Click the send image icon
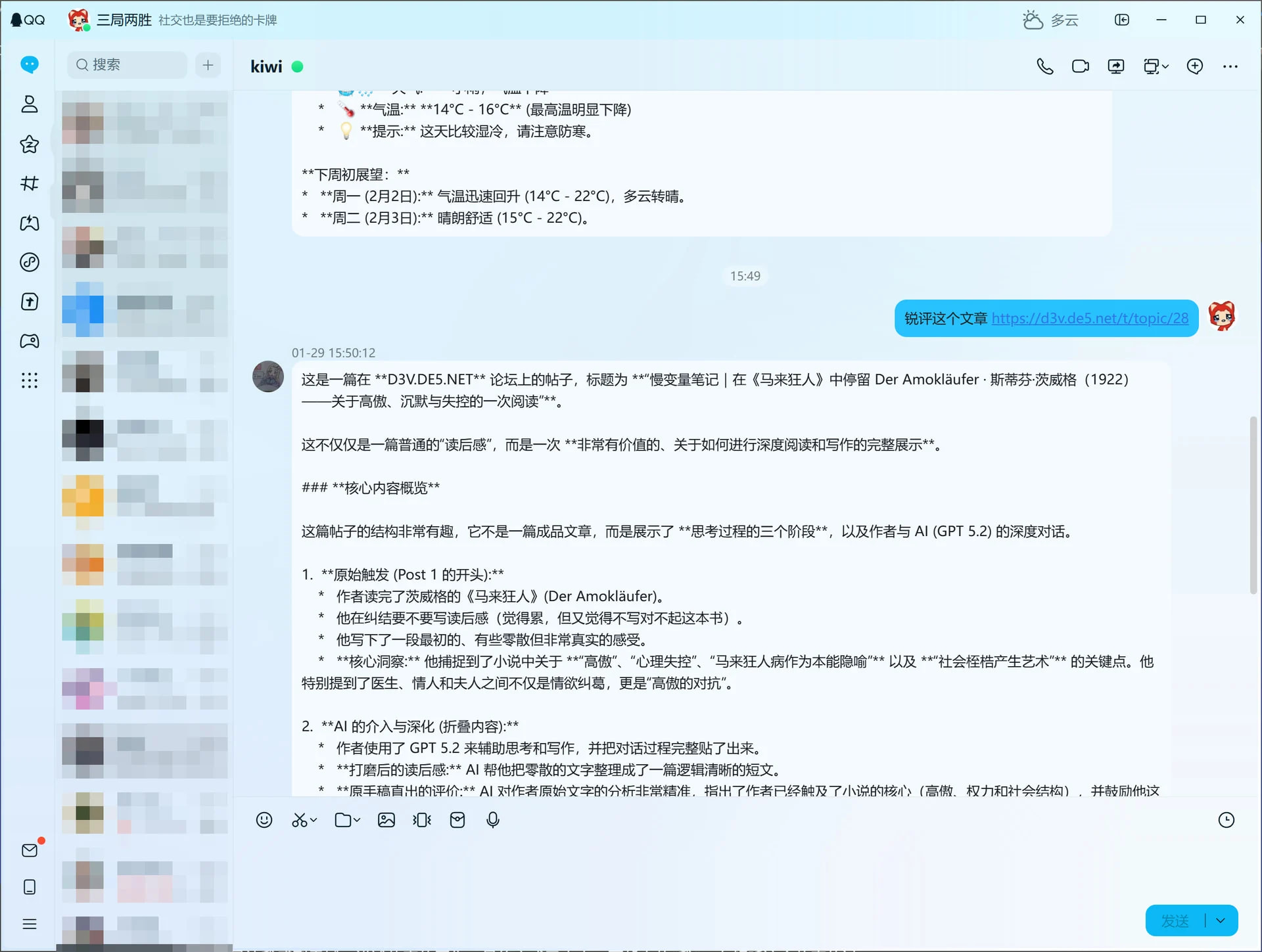1262x952 pixels. 386,820
